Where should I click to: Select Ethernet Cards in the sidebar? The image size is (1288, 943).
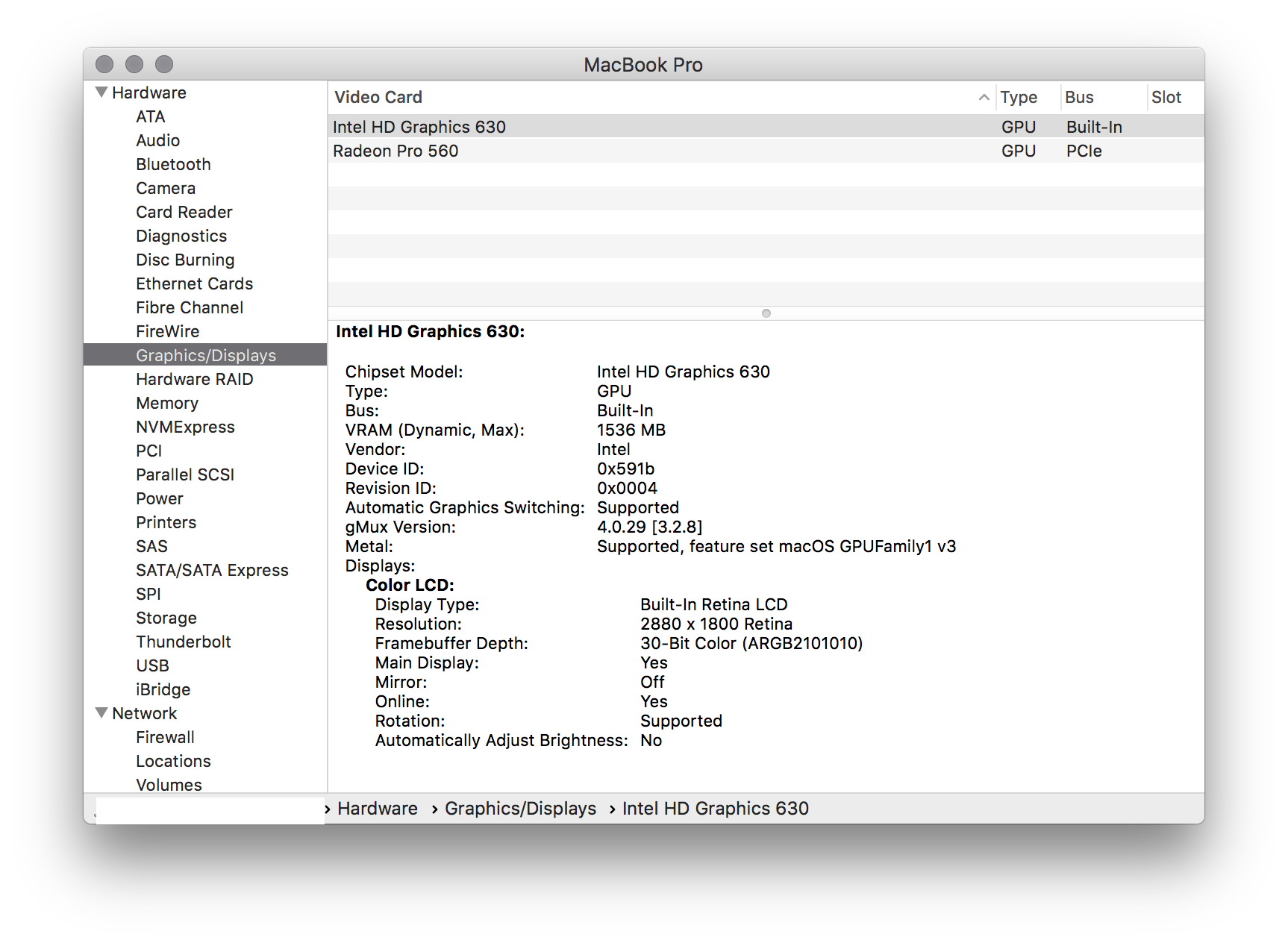pos(194,283)
